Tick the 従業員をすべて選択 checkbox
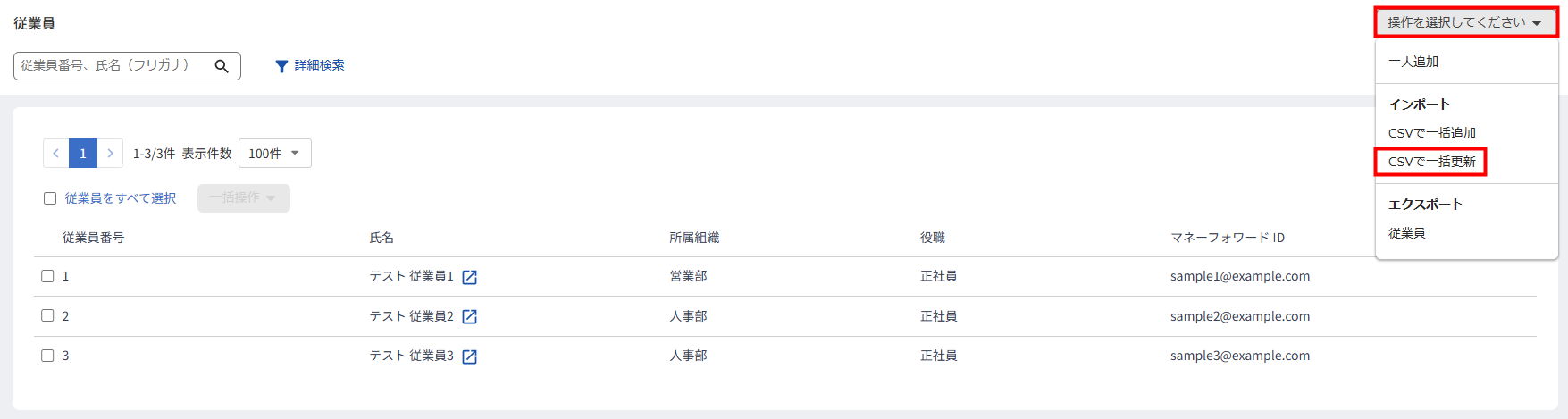Image resolution: width=1568 pixels, height=419 pixels. tap(50, 198)
